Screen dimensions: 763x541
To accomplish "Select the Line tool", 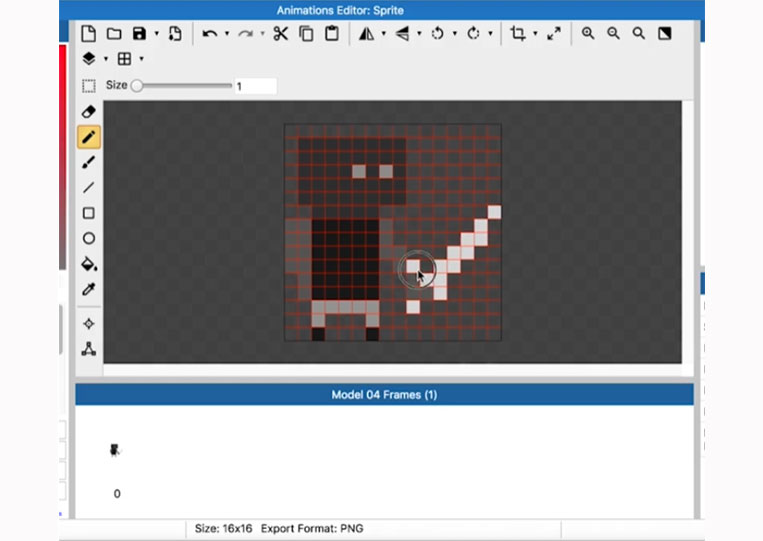I will point(89,188).
